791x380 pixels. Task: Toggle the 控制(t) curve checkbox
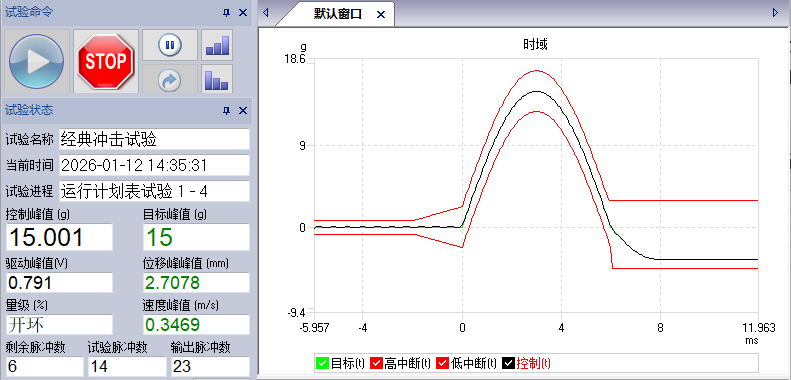509,363
